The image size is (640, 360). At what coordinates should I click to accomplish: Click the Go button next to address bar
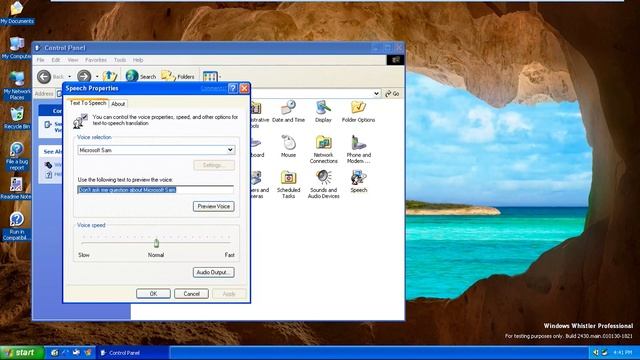[x=392, y=94]
